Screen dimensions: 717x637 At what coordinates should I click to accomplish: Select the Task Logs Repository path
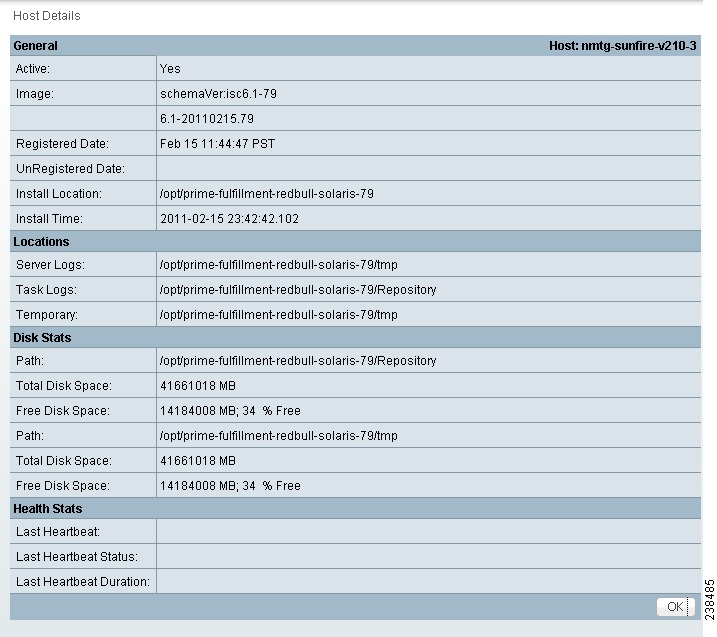(298, 289)
